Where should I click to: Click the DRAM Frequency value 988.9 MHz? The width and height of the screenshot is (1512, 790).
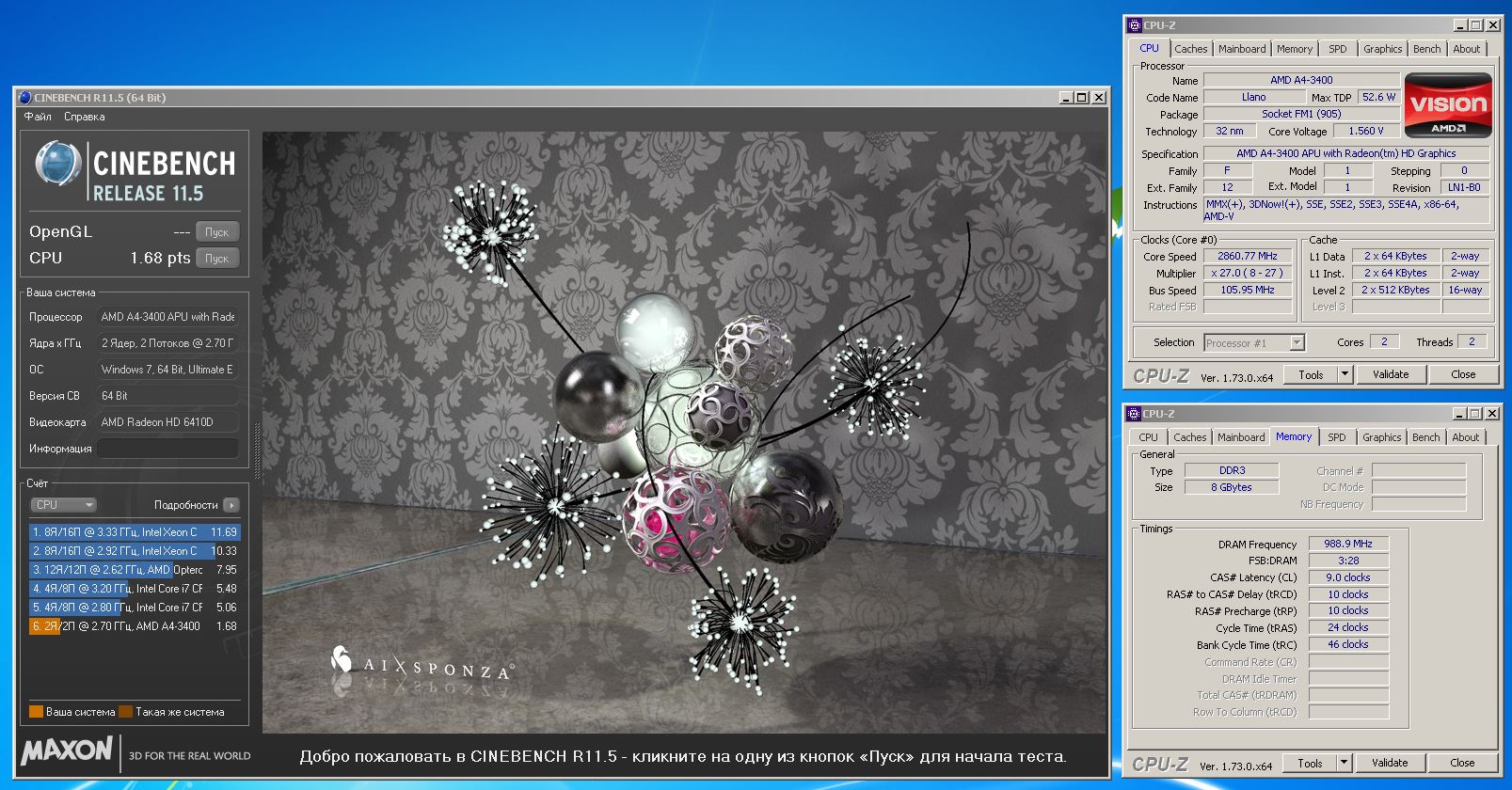(1348, 544)
